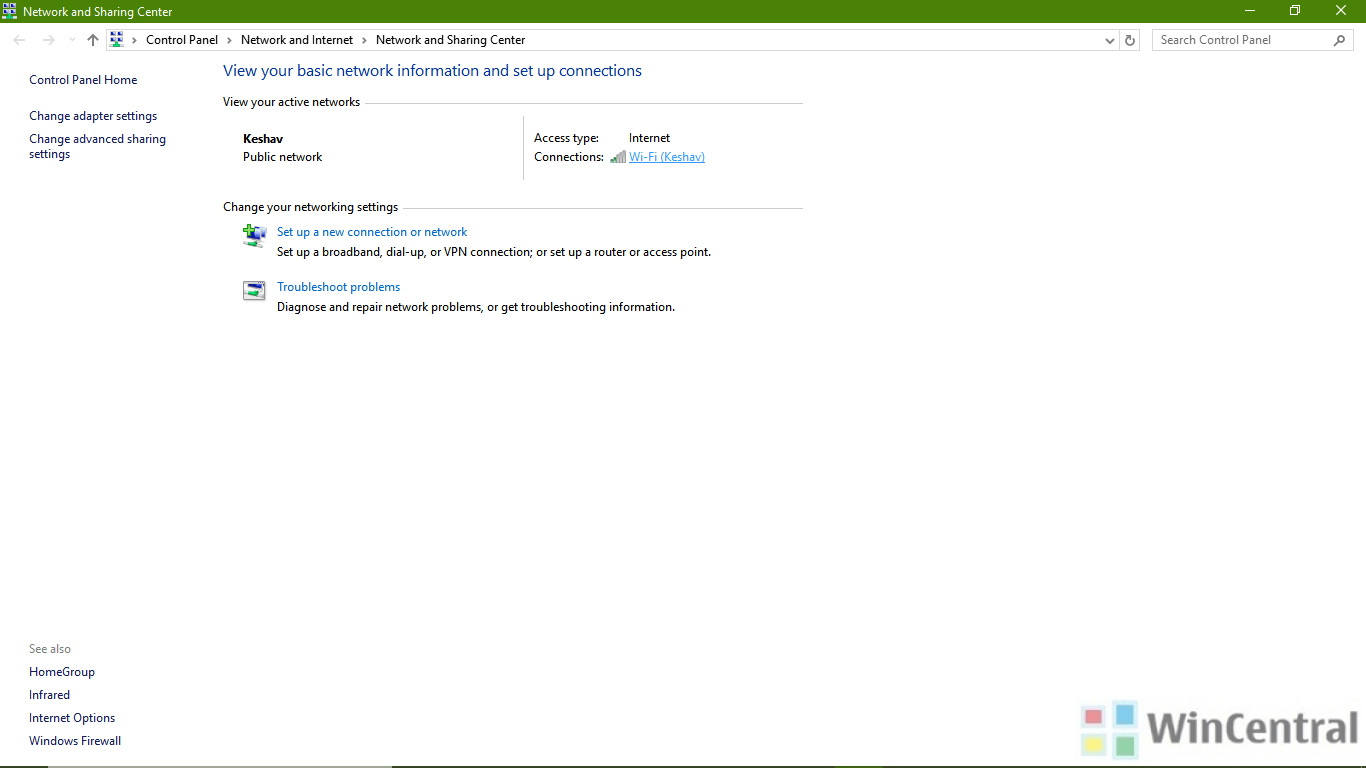
Task: Click the window title bar app icon
Action: point(10,11)
